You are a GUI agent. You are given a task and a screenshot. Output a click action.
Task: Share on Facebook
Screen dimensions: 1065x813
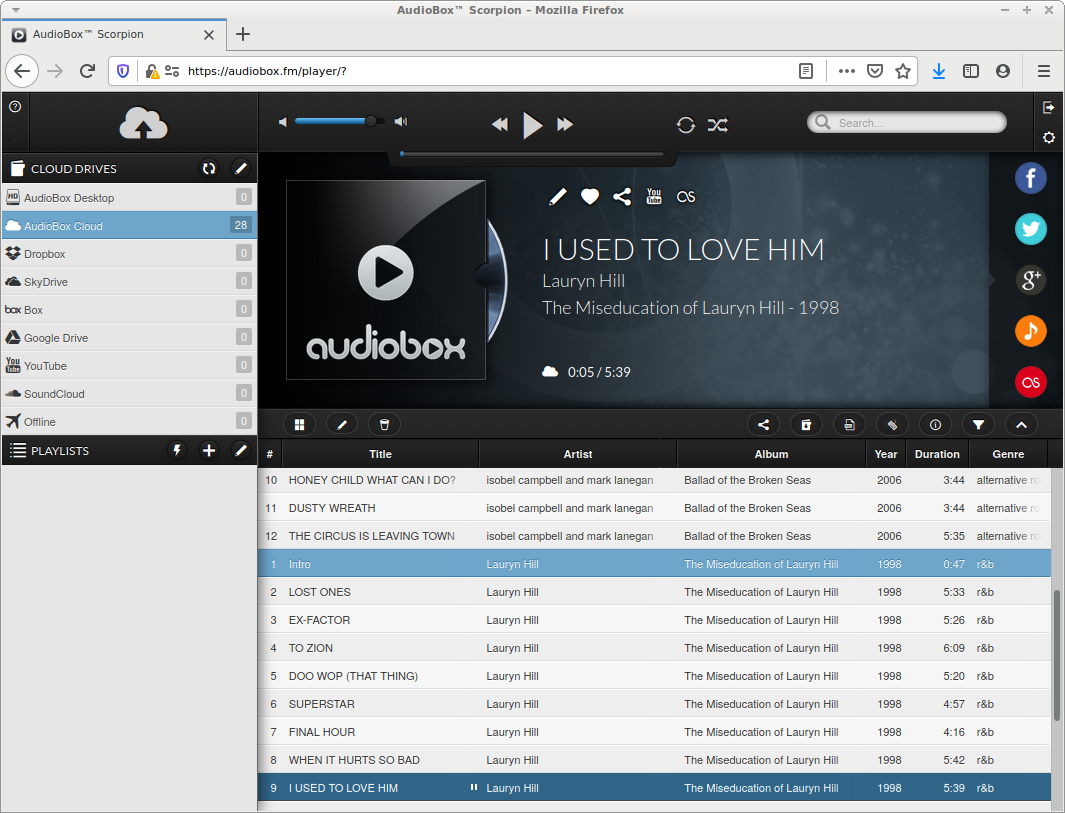(x=1030, y=179)
